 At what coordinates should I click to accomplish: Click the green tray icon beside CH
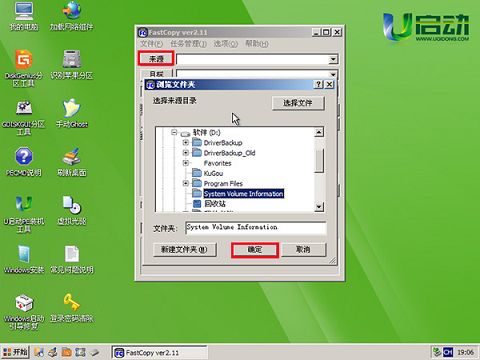pyautogui.click(x=436, y=352)
